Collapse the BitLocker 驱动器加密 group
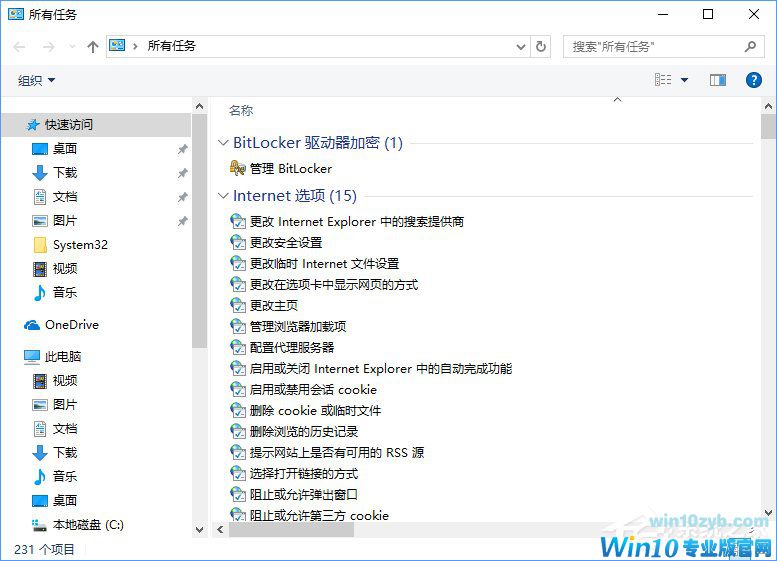The image size is (777, 561). [x=223, y=143]
